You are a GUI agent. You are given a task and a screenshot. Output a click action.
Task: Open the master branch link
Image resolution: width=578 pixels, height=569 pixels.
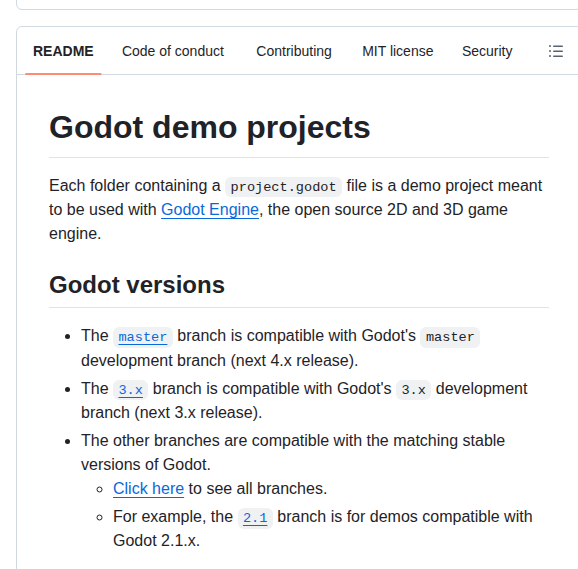pos(143,337)
